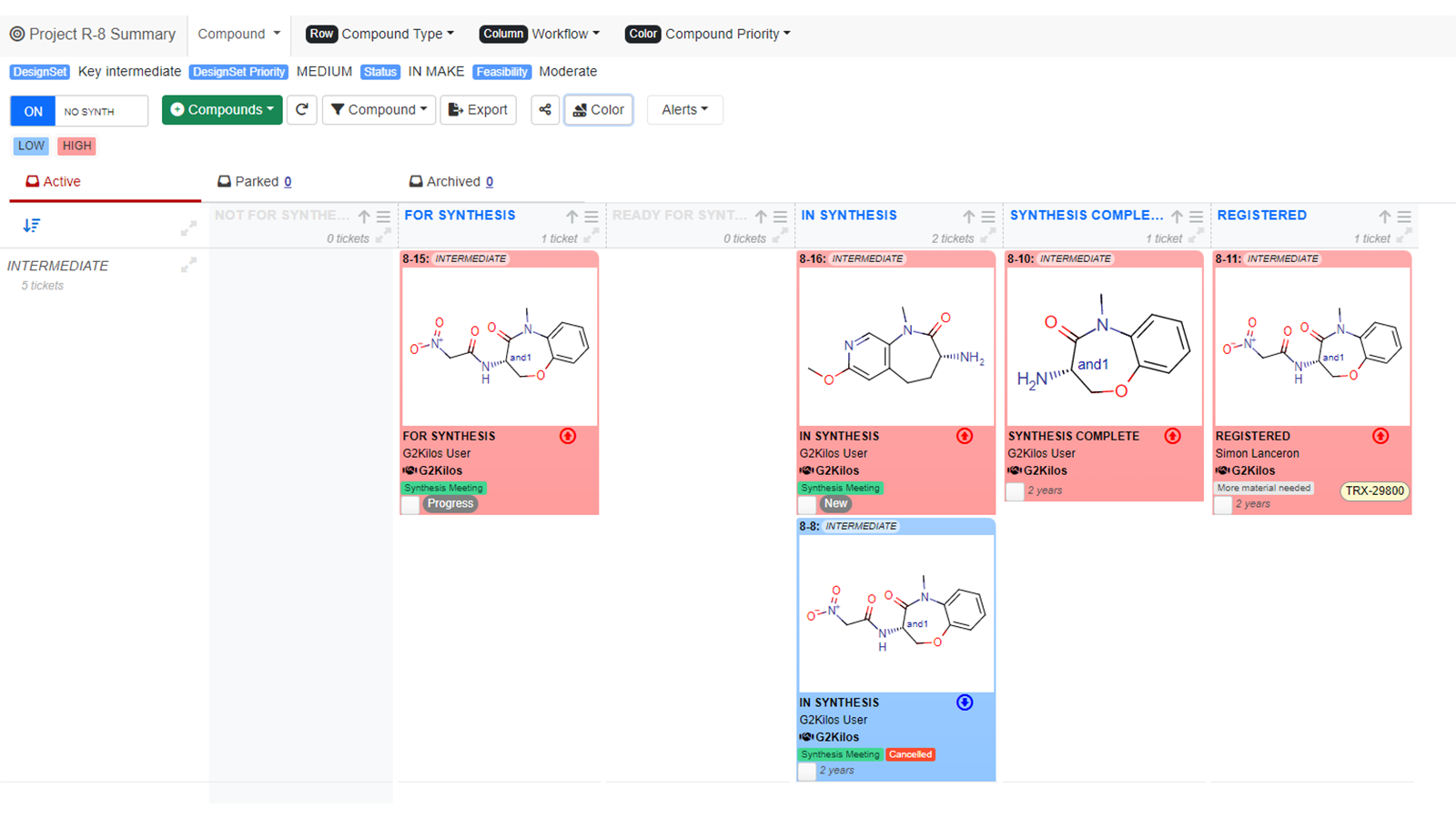The height and width of the screenshot is (819, 1456).
Task: Open the In Synthesis column hamburger menu
Action: tap(988, 217)
